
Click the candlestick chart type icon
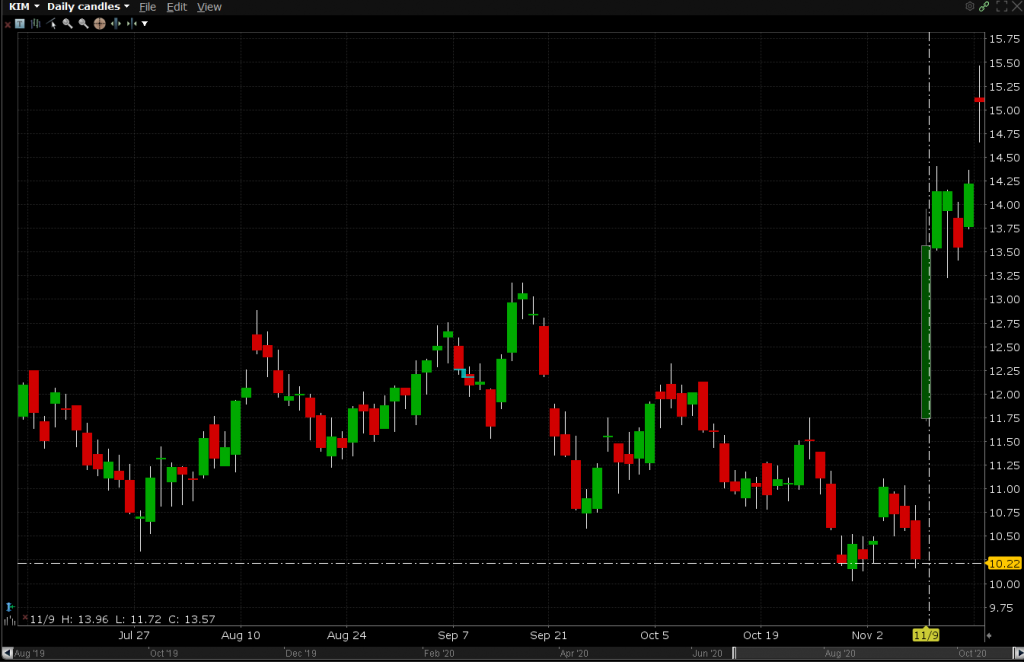(35, 23)
